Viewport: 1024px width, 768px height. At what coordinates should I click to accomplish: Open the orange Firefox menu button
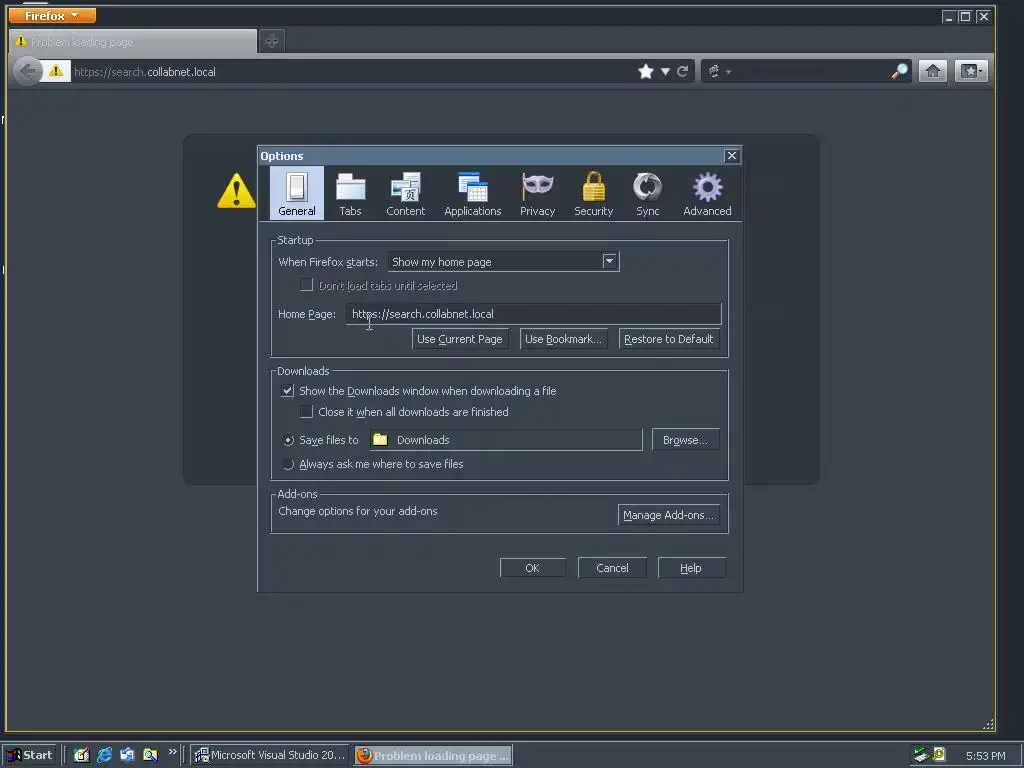(52, 16)
